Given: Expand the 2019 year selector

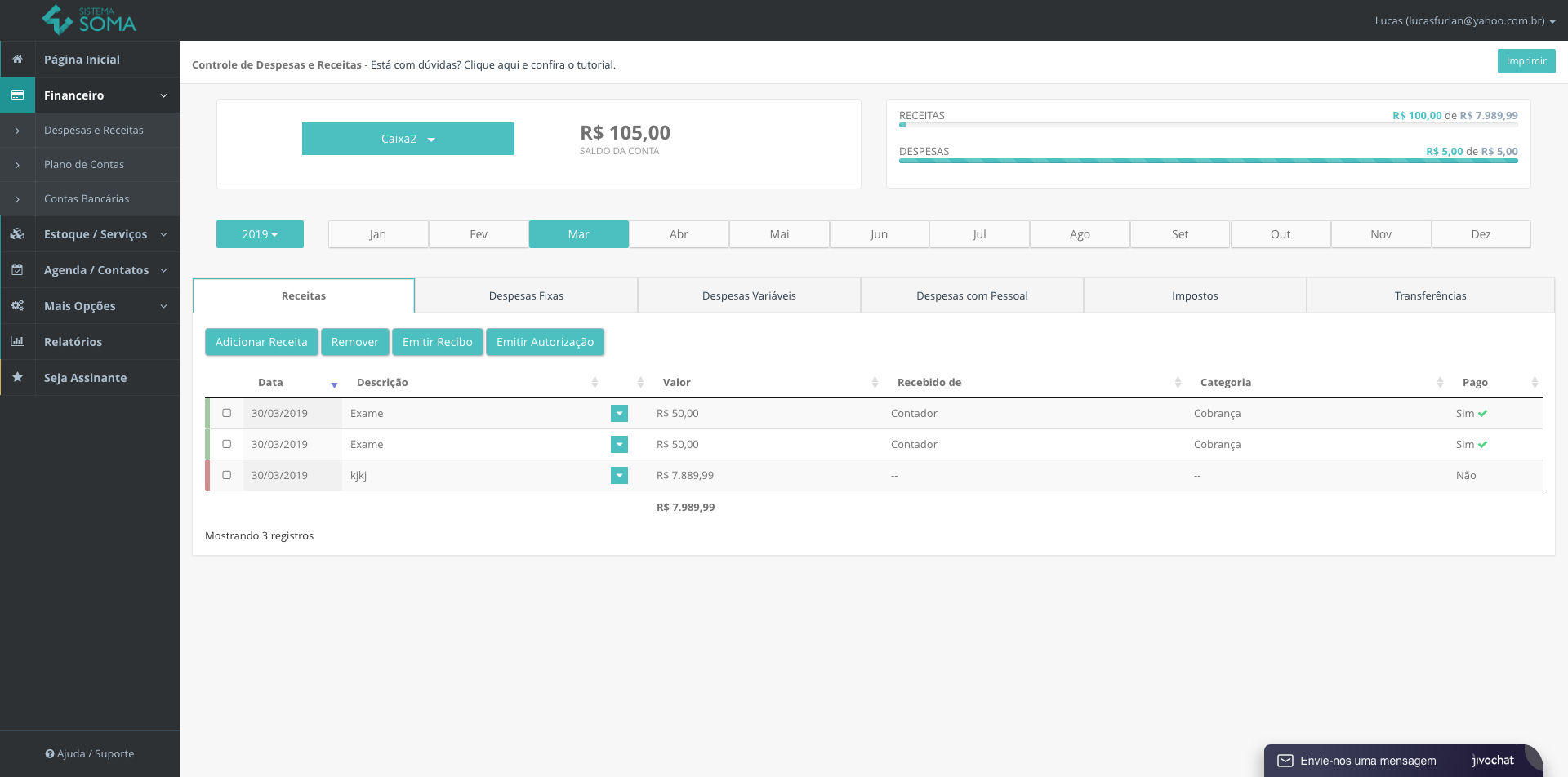Looking at the screenshot, I should [x=260, y=234].
